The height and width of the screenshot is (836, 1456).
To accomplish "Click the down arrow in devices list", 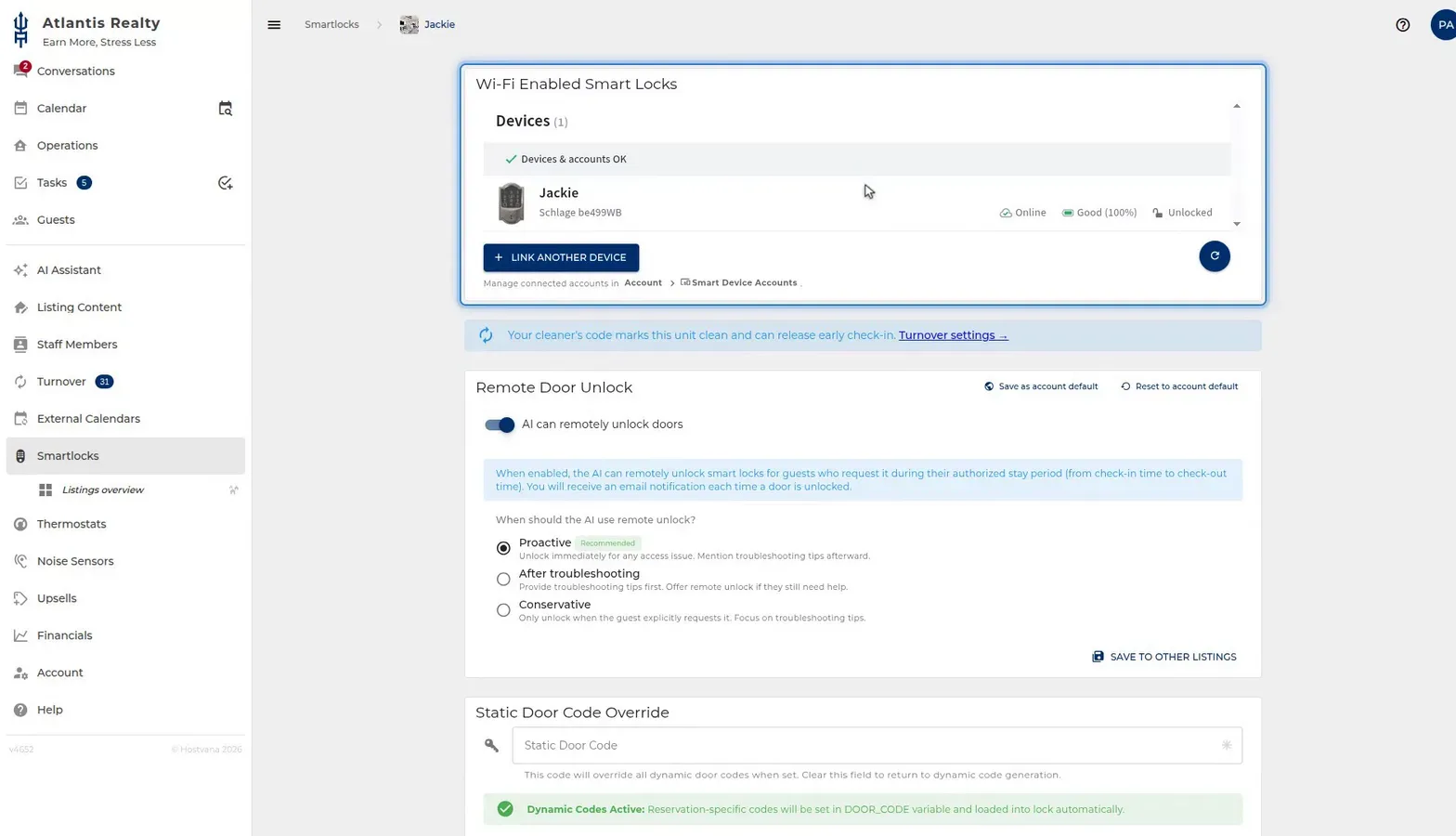I will click(1236, 224).
